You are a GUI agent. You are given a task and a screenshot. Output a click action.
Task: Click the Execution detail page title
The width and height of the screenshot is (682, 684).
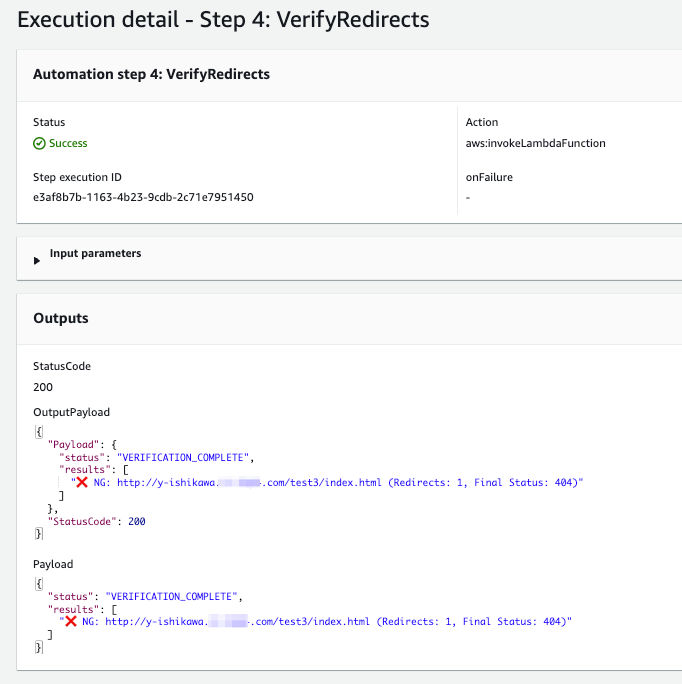coord(223,20)
